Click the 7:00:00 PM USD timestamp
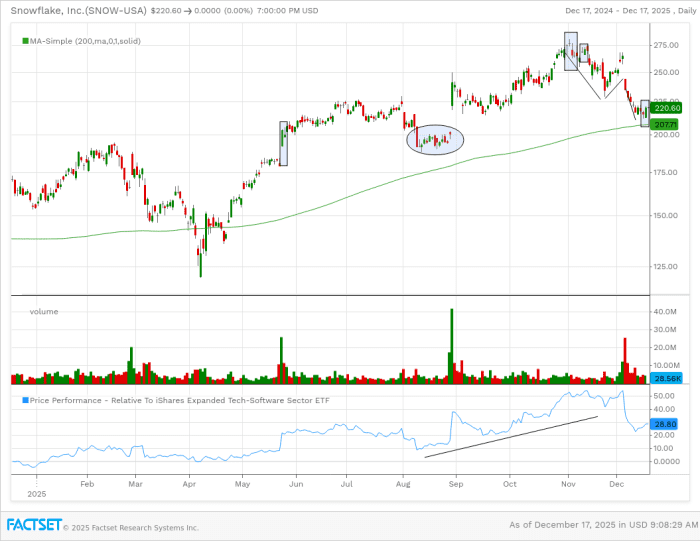The image size is (700, 541). click(x=287, y=11)
